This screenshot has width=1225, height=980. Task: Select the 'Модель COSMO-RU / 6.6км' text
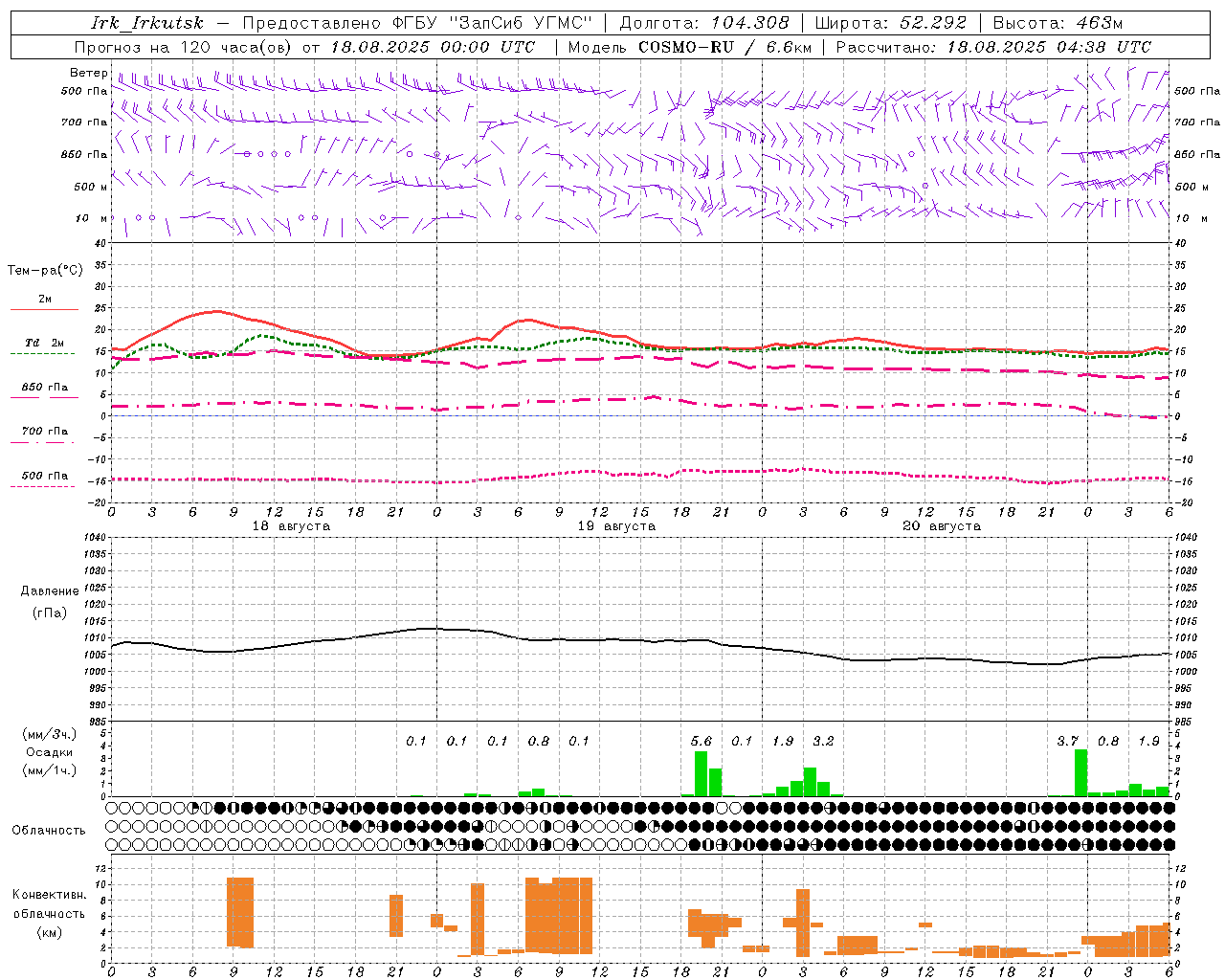690,47
